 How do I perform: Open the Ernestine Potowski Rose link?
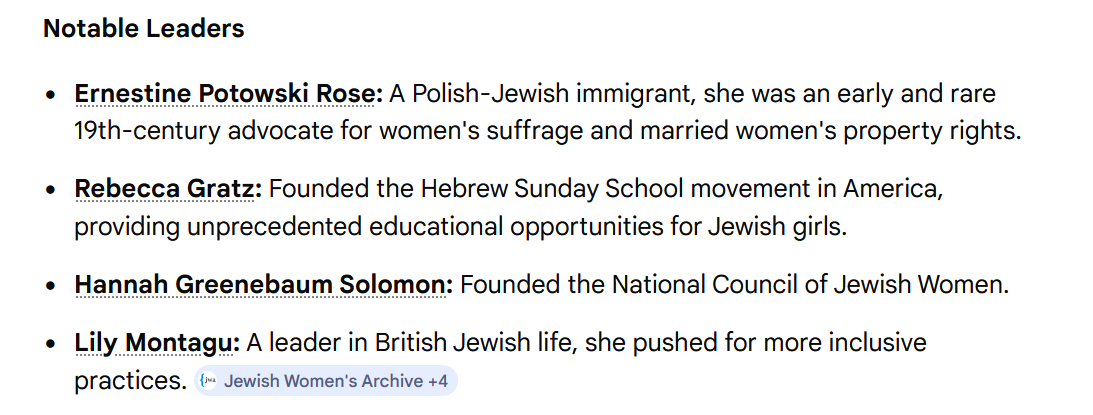click(228, 94)
